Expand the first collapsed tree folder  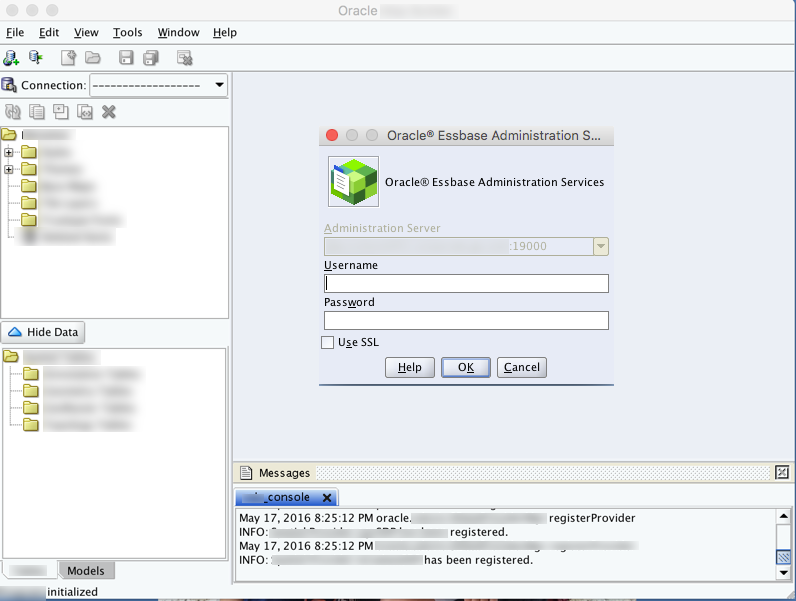(9, 152)
